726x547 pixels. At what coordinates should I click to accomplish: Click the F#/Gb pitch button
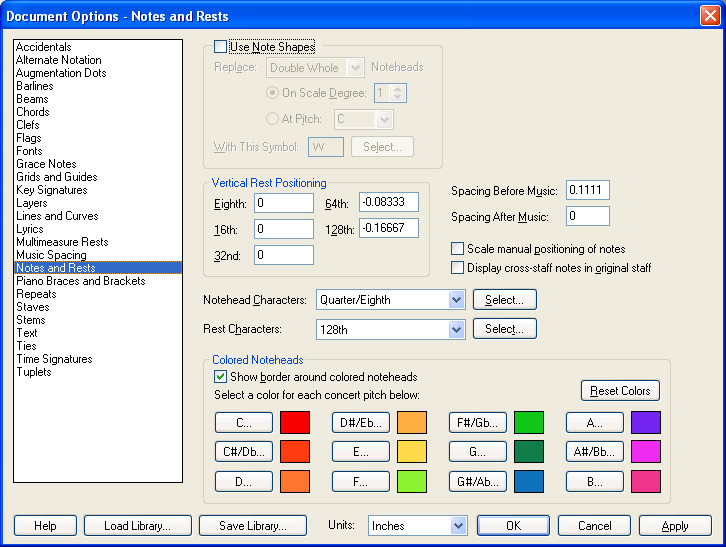[478, 422]
